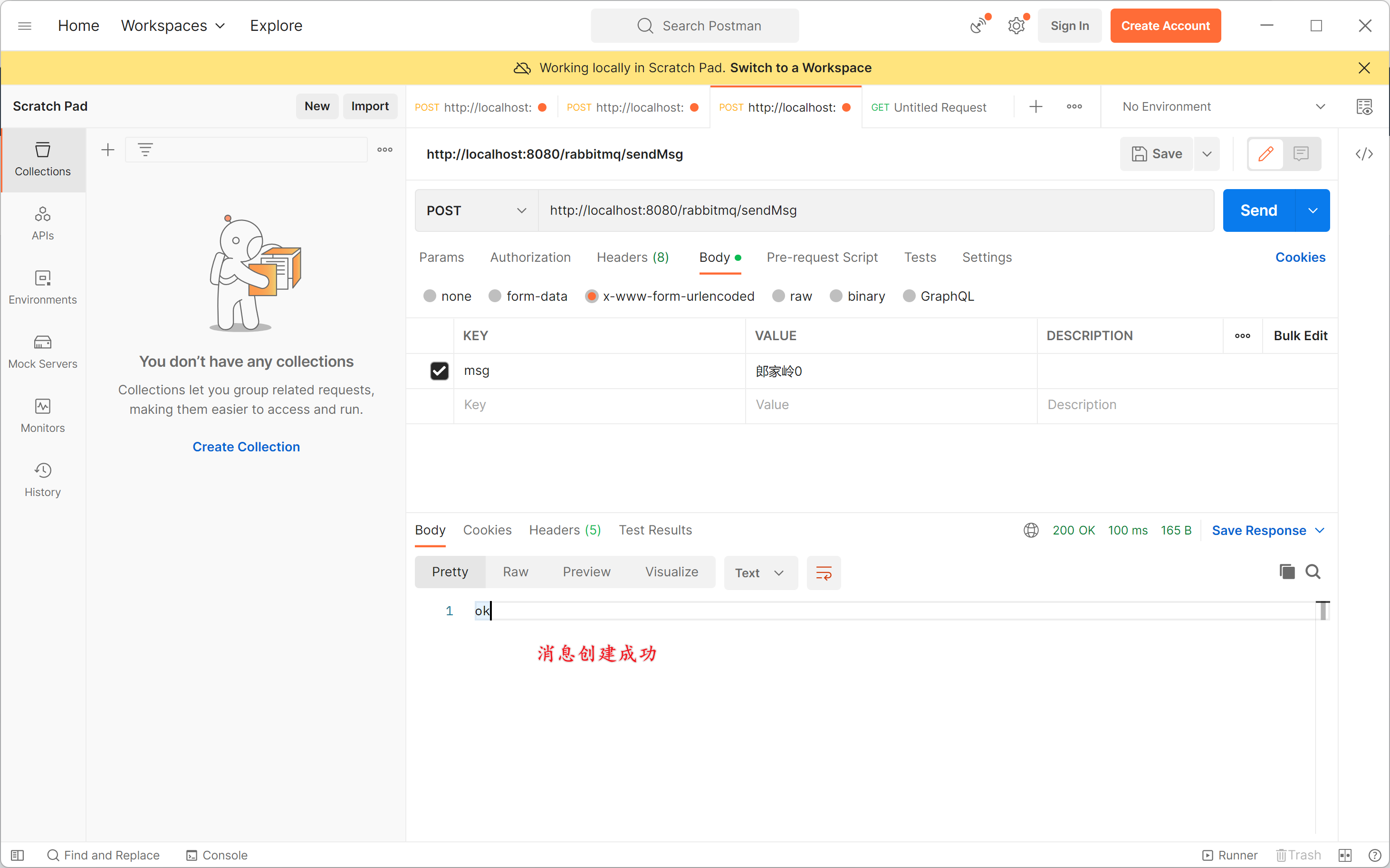
Task: Click the Sign In button
Action: click(x=1069, y=26)
